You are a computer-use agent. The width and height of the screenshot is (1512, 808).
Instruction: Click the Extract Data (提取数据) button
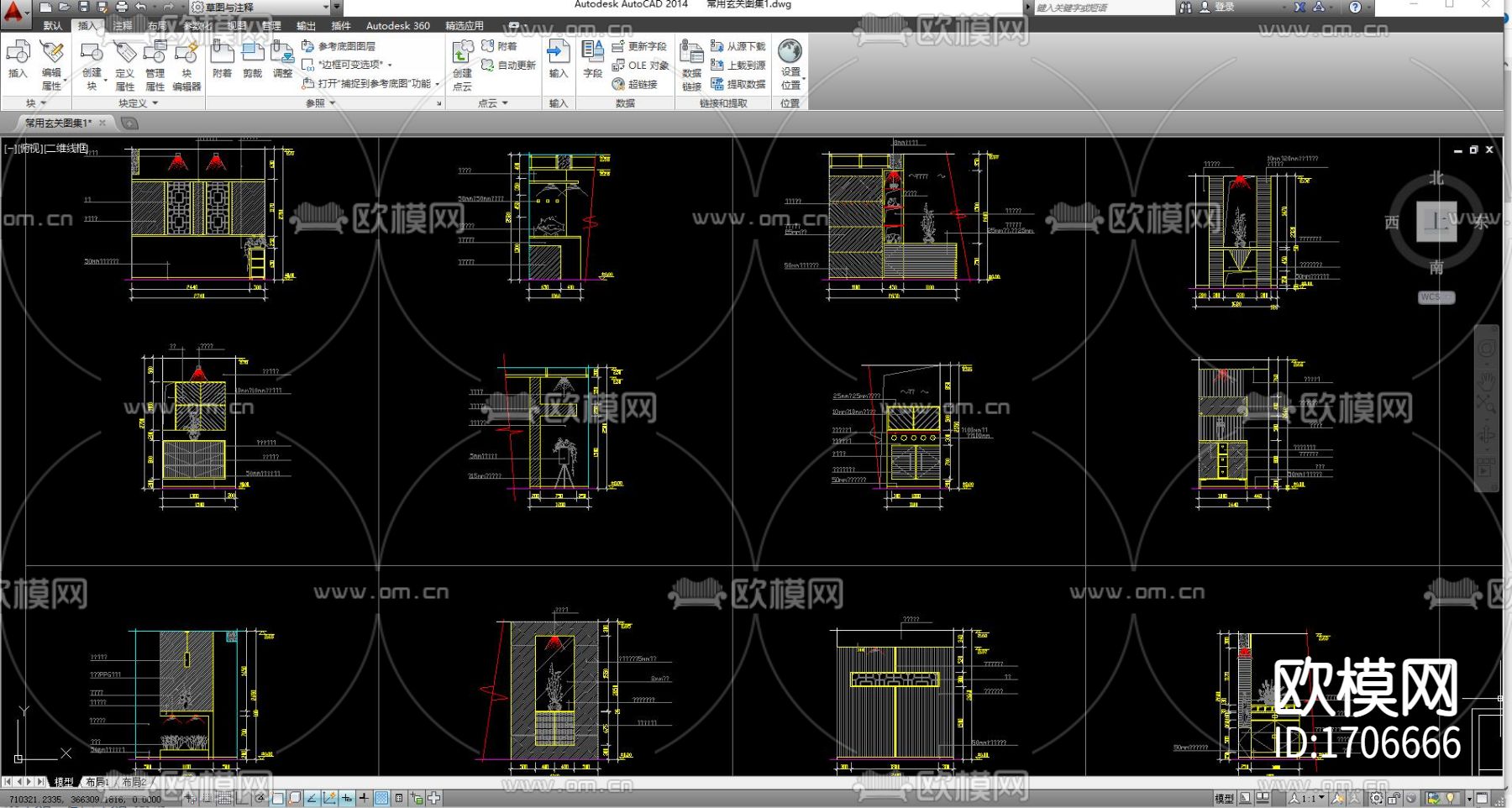tap(738, 84)
